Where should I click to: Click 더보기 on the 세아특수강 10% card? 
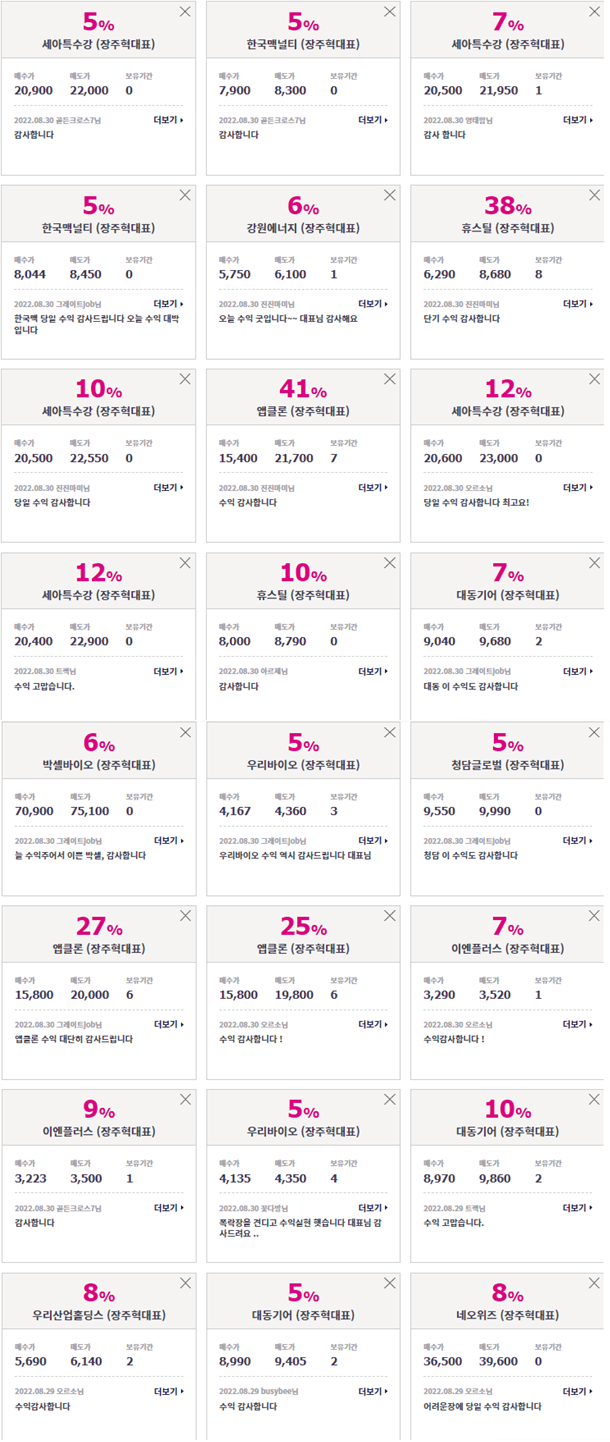[x=168, y=488]
